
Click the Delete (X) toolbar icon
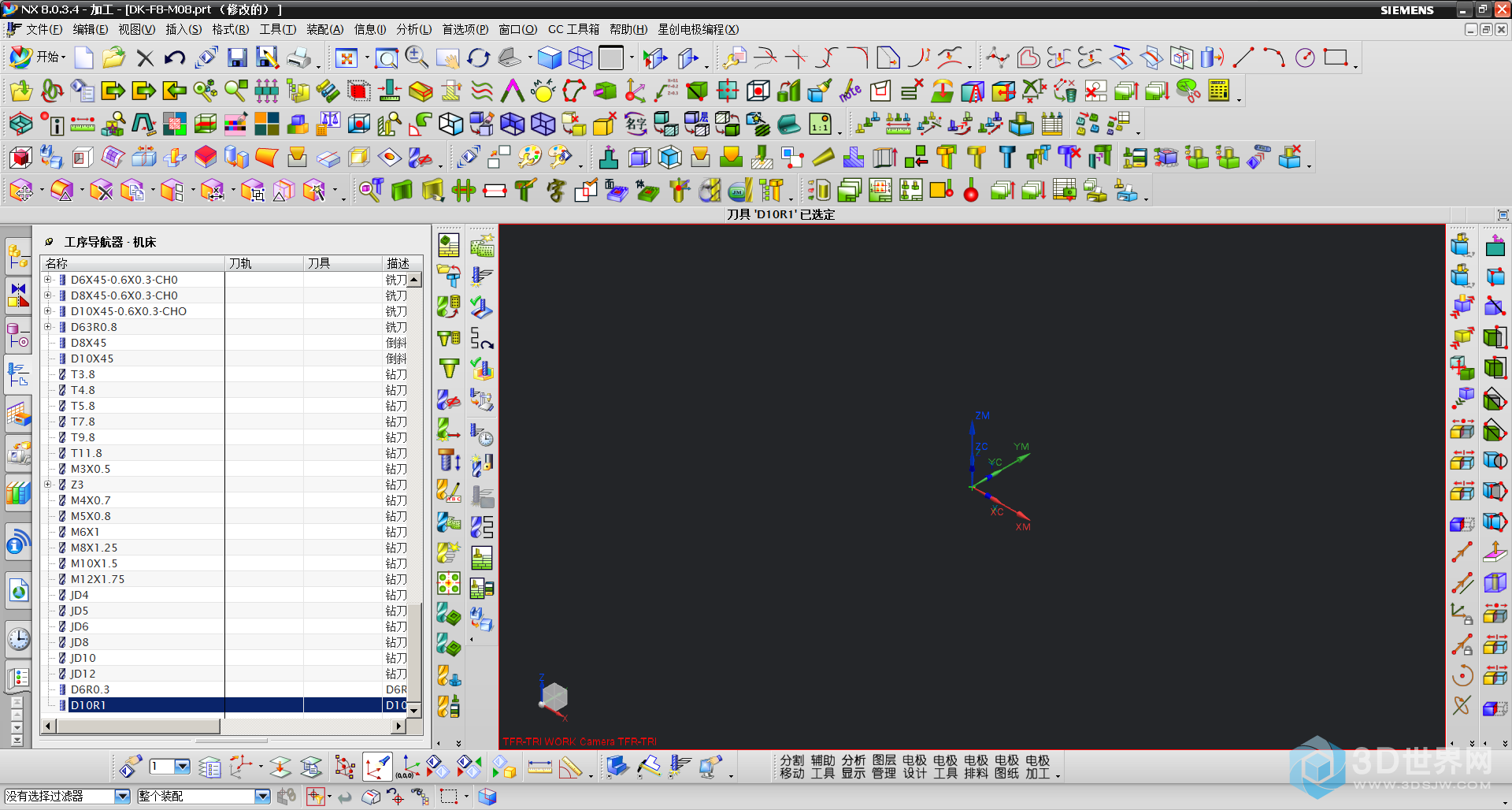click(x=145, y=58)
